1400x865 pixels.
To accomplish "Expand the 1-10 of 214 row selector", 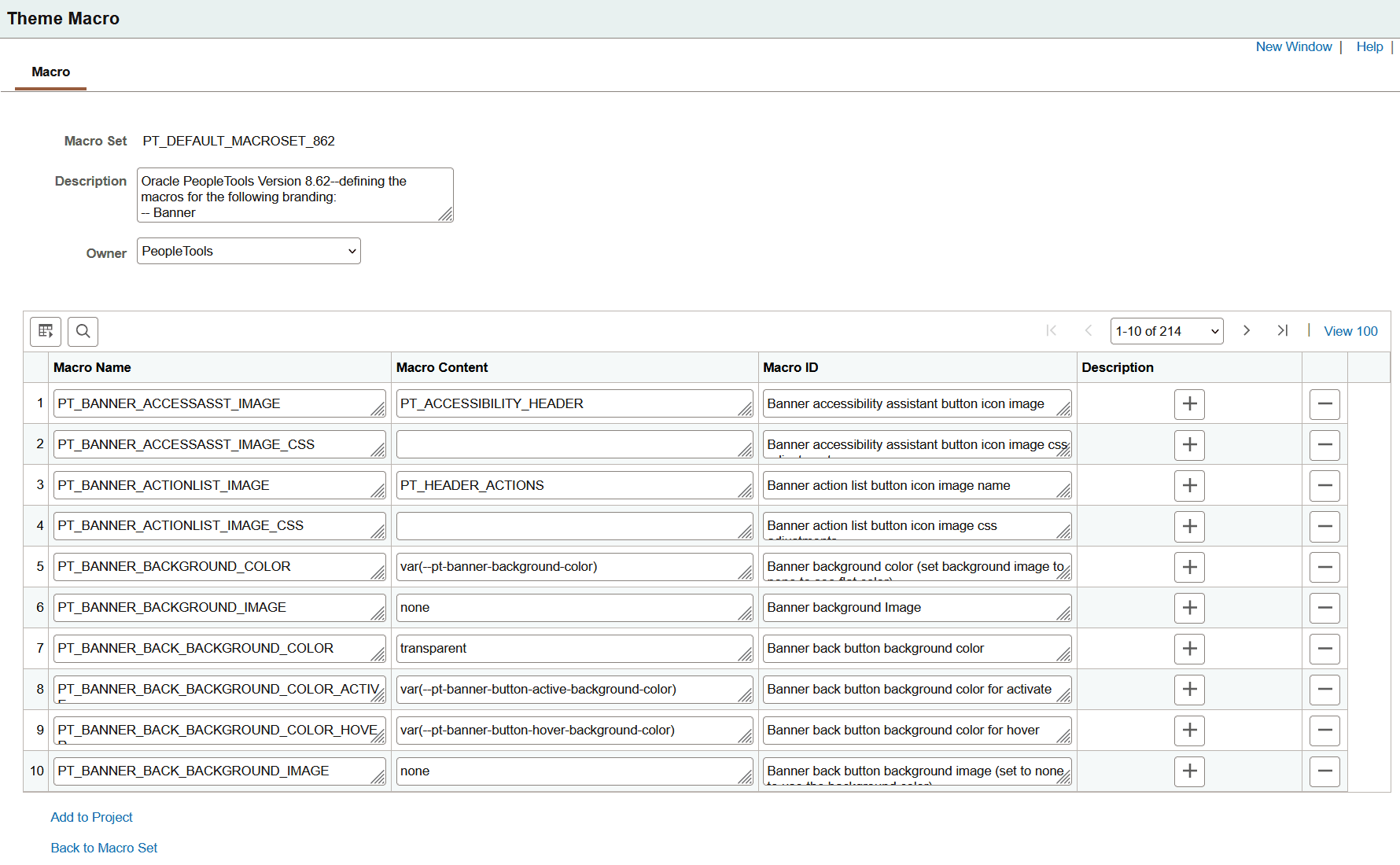I will [1166, 331].
